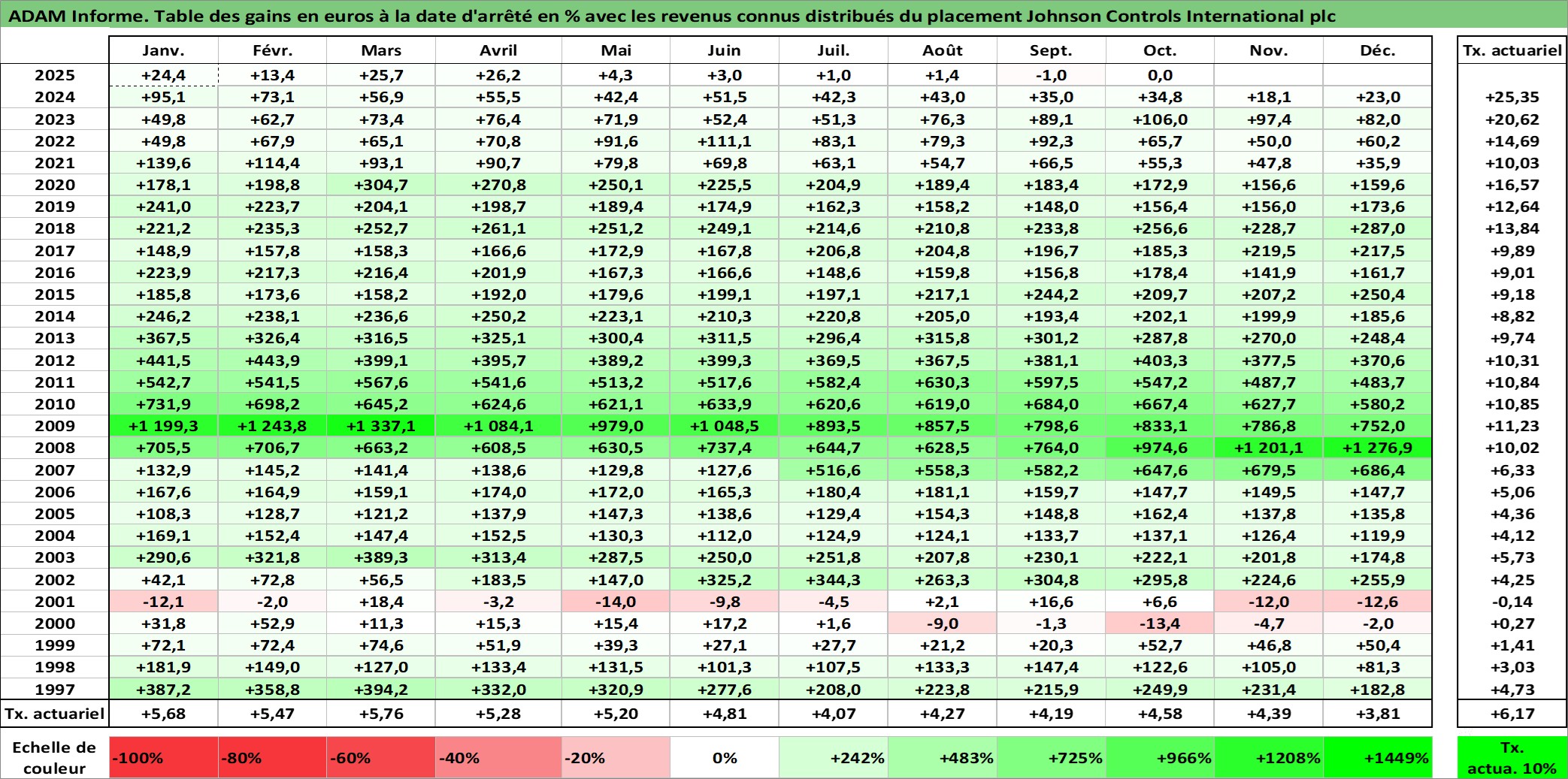The width and height of the screenshot is (1568, 779).
Task: Click the +74,6 cell in 1999 row
Action: 381,645
